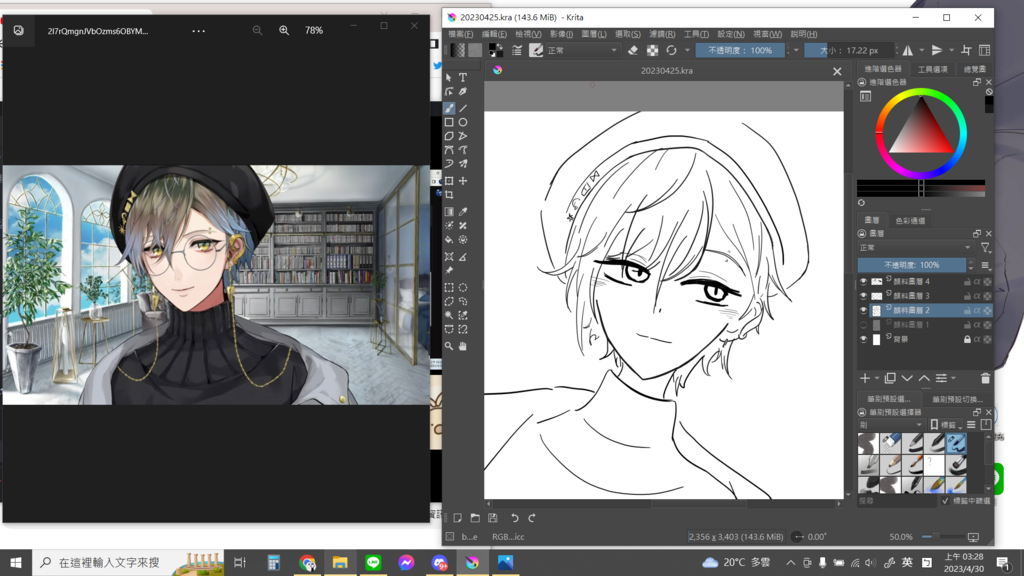Click the brush preset search field 搜尋
This screenshot has height=576, width=1024.
tap(897, 501)
